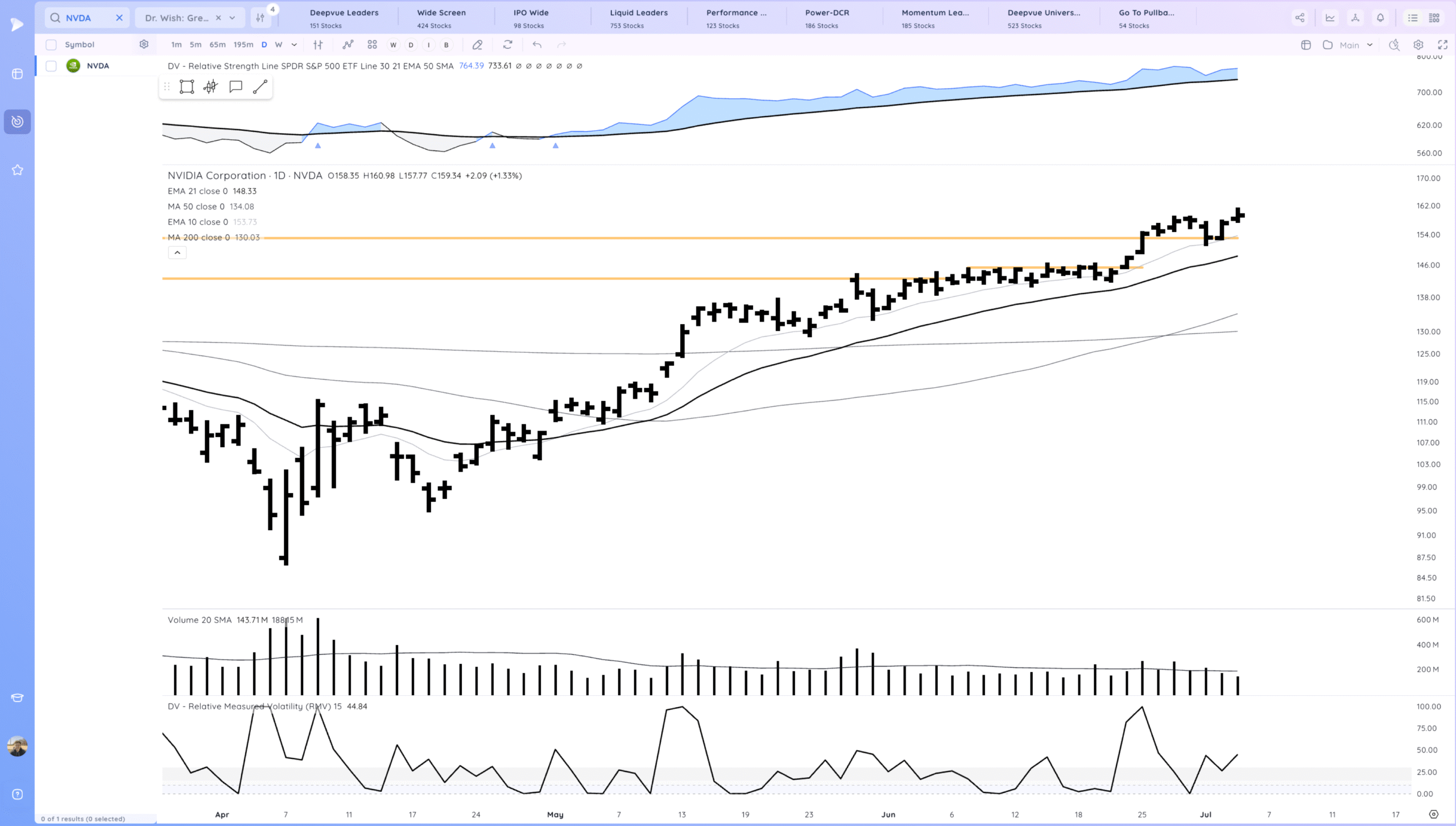This screenshot has height=826, width=1456.
Task: Select the trend line drawing tool
Action: point(260,87)
